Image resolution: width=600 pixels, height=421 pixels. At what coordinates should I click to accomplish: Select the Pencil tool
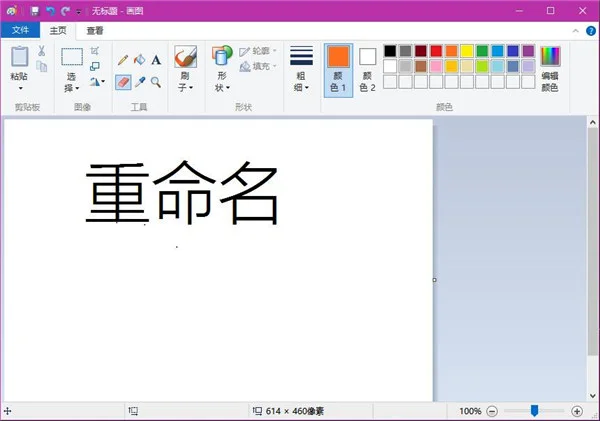coord(123,60)
